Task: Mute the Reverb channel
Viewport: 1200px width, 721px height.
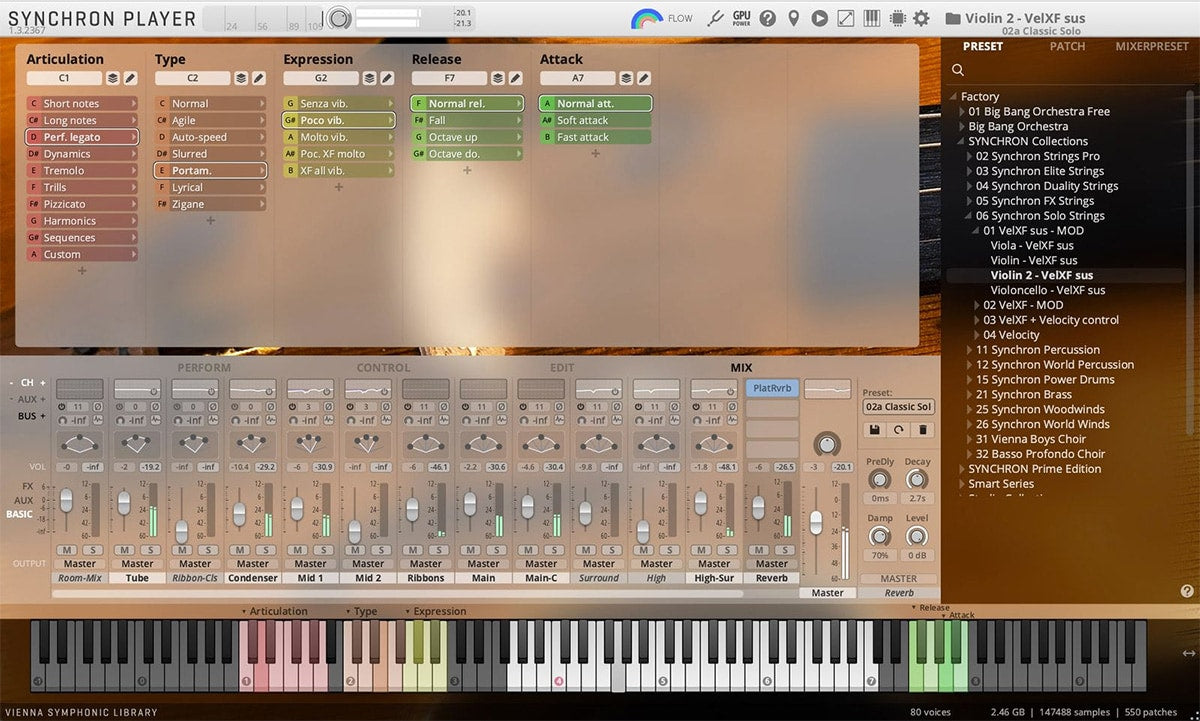Action: pos(760,550)
